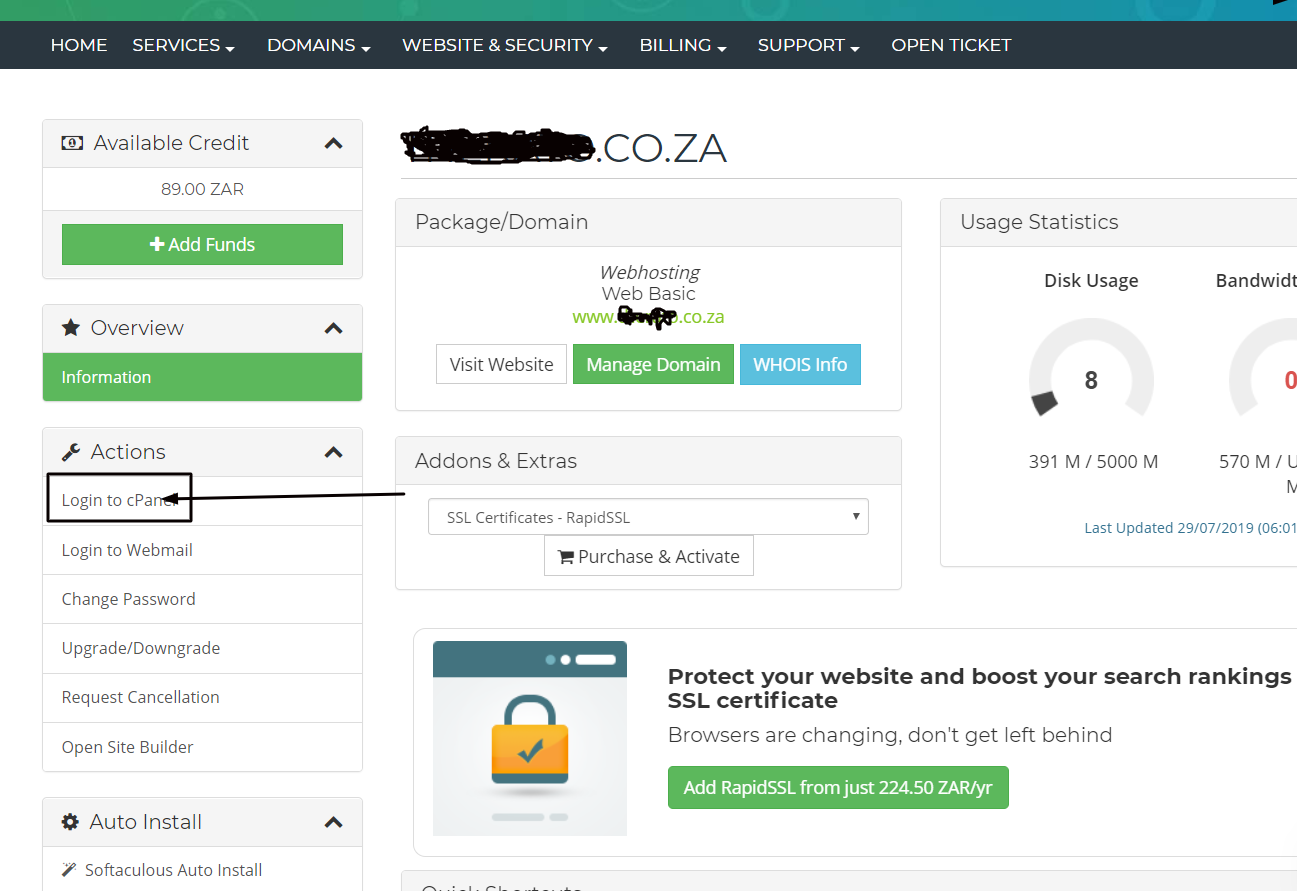Click Purchase & Activate with cart icon
This screenshot has height=891, width=1297.
pos(648,556)
